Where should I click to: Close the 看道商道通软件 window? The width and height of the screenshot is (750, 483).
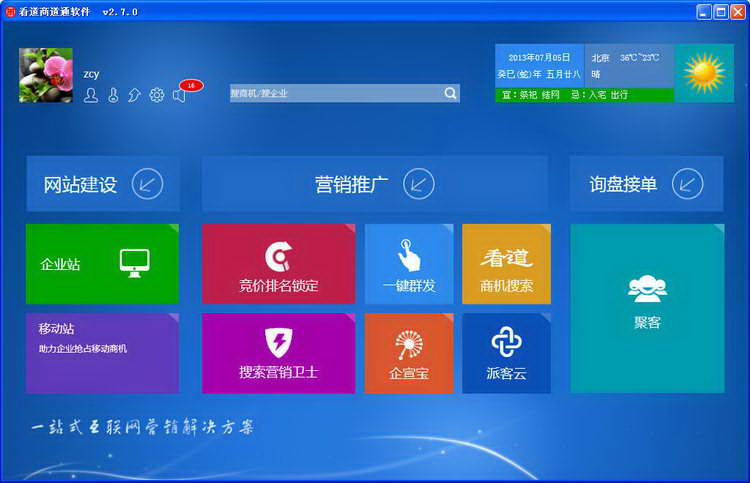pyautogui.click(x=738, y=12)
